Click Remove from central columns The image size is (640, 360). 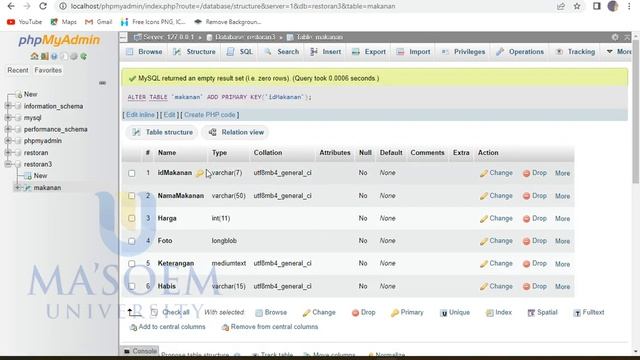(270, 327)
